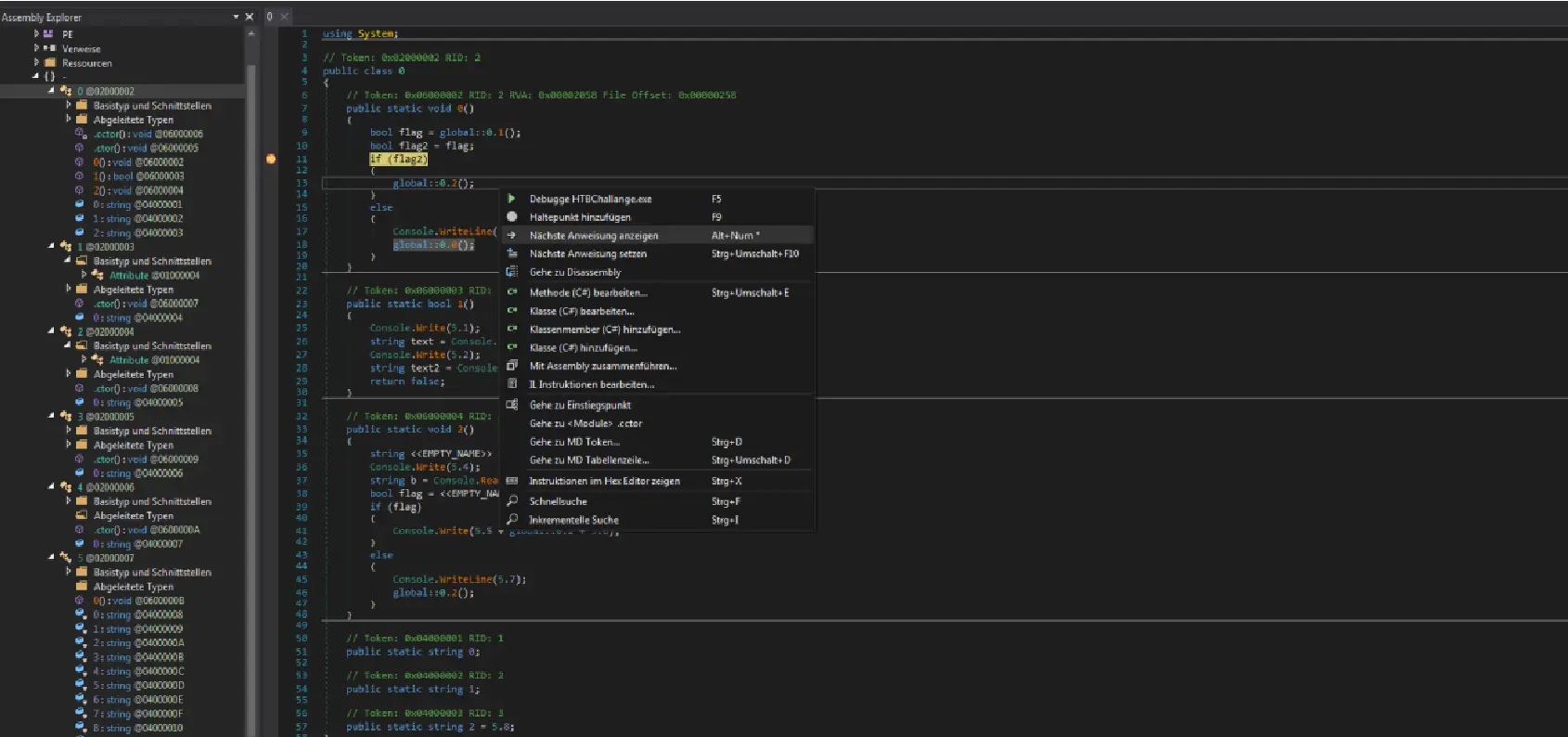Choose Nächste Anweisung setzen from context menu
The width and height of the screenshot is (1568, 737).
pos(587,253)
